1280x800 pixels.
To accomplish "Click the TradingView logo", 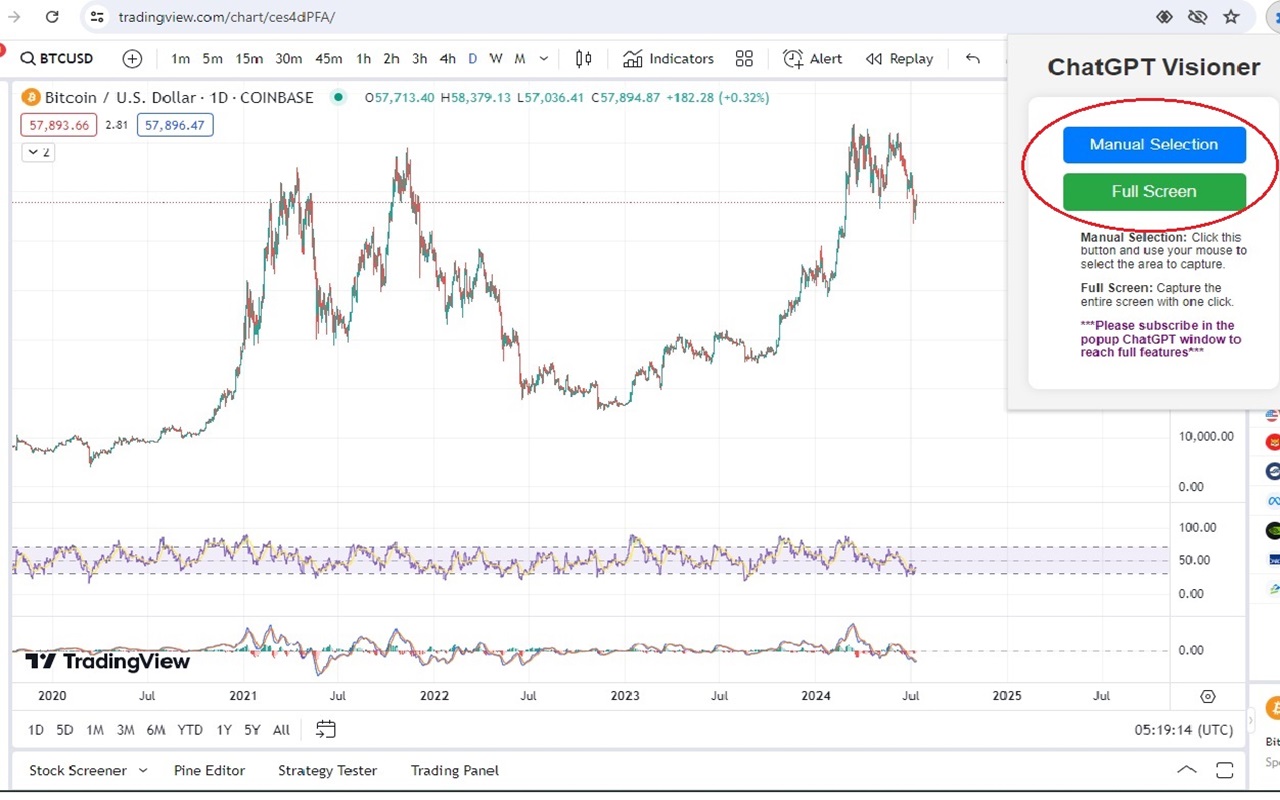I will tap(107, 661).
